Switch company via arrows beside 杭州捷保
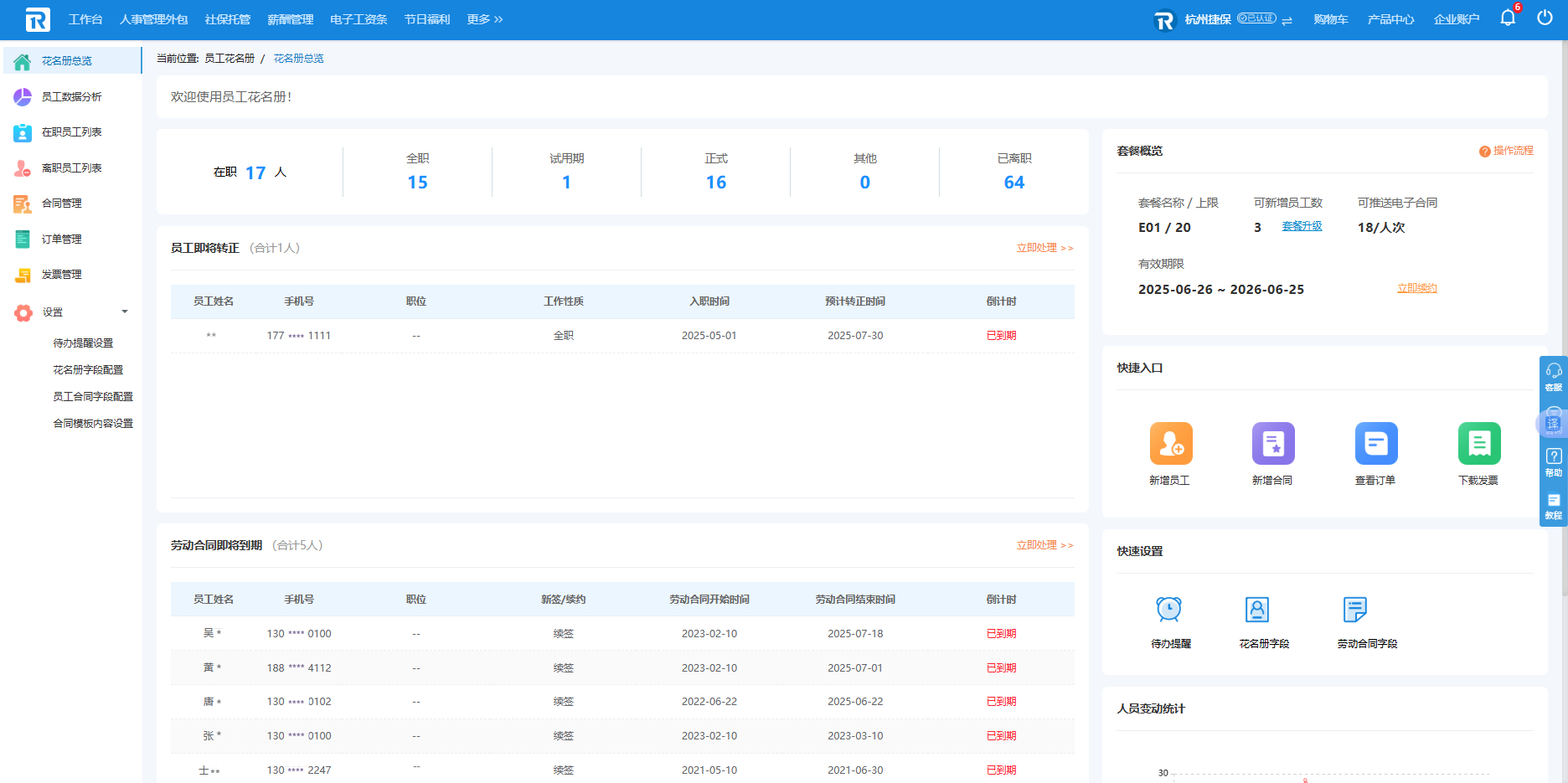The image size is (1568, 783). 1287,20
